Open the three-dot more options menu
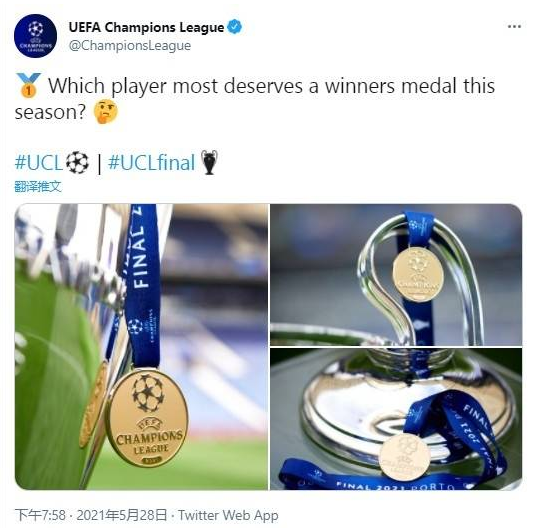This screenshot has width=536, height=529. (514, 26)
